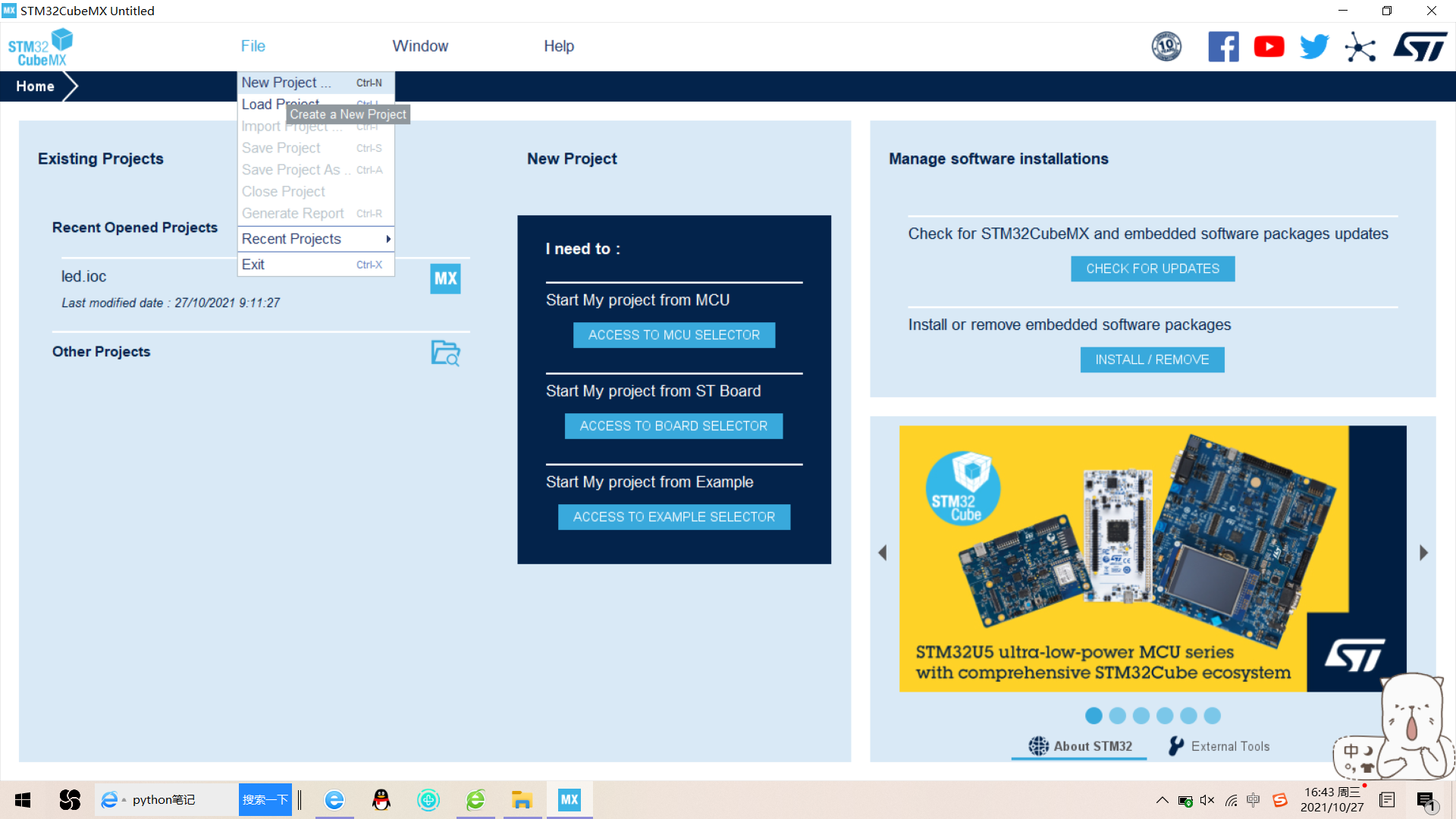Select the fifth carousel dot
1456x819 pixels.
click(x=1188, y=716)
